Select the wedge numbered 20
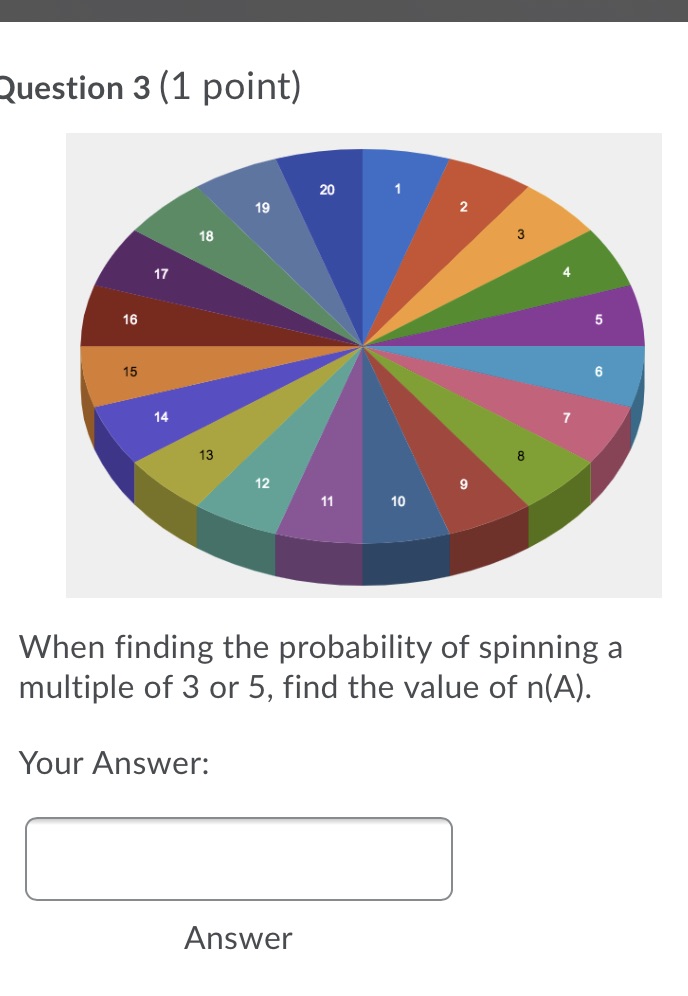Screen dimensions: 688x996 [327, 189]
